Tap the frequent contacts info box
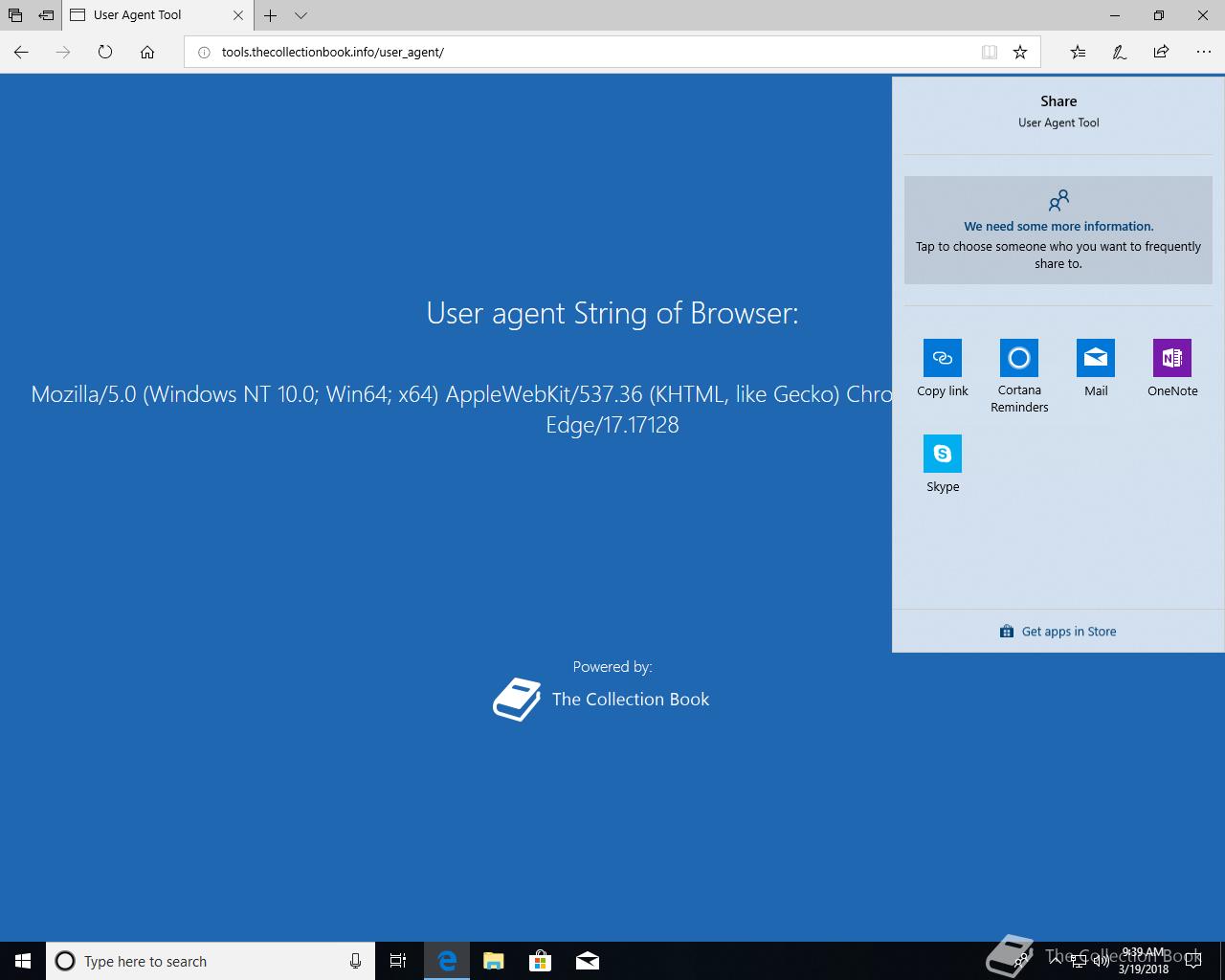This screenshot has width=1225, height=980. pyautogui.click(x=1058, y=230)
